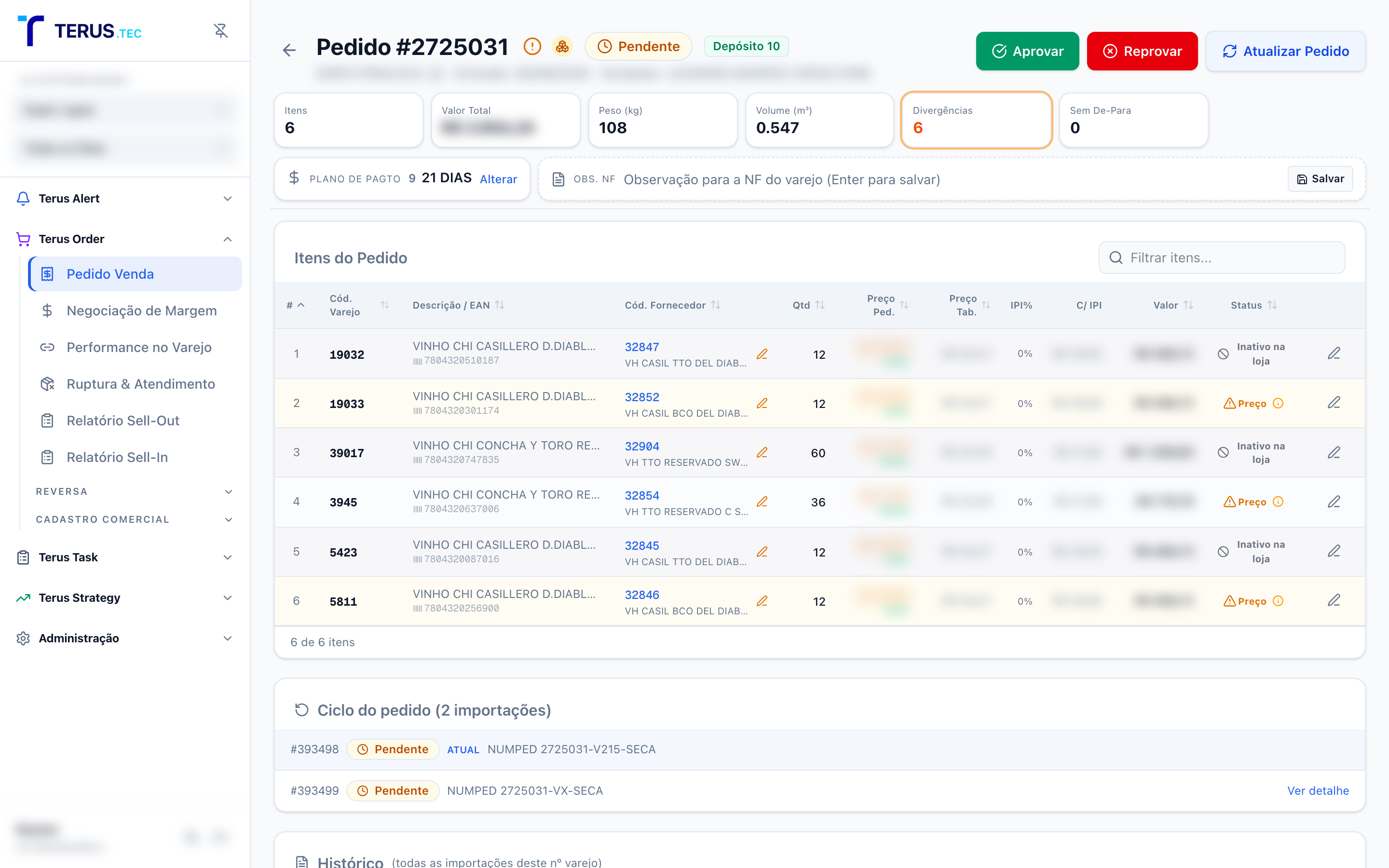Go back using the left arrow
The width and height of the screenshot is (1389, 868).
289,51
